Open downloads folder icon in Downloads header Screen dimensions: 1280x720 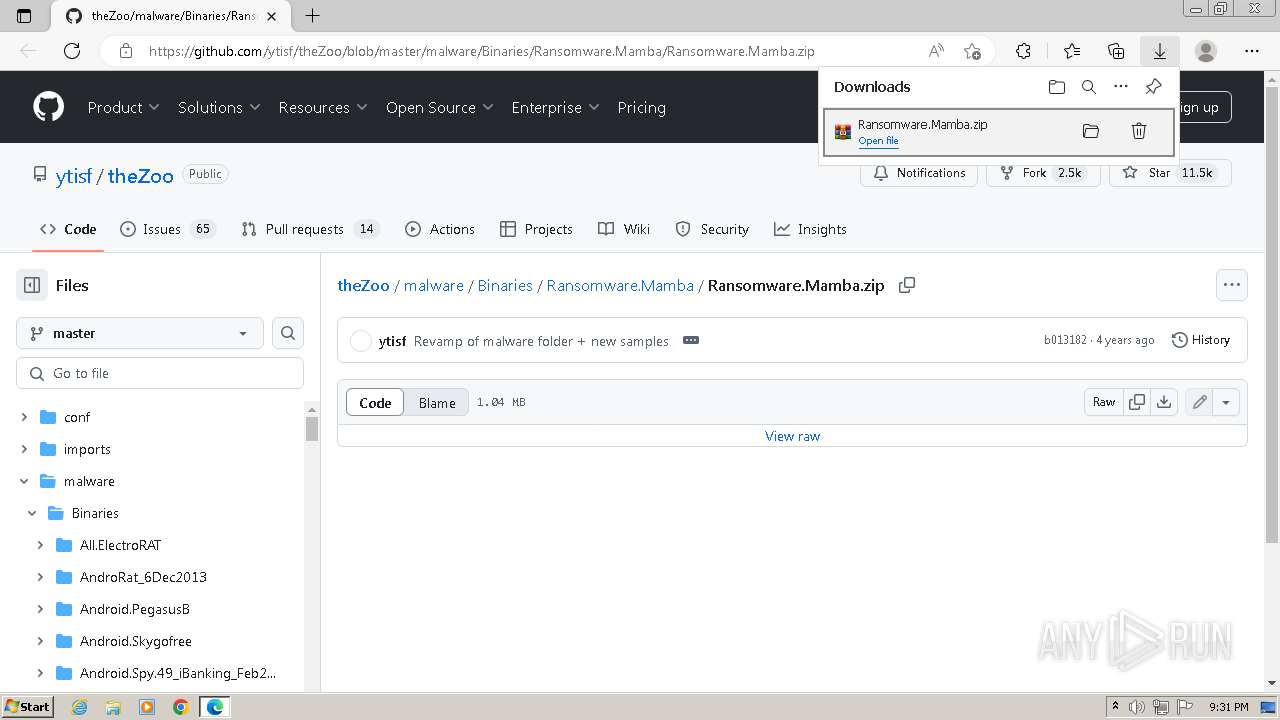(x=1057, y=87)
